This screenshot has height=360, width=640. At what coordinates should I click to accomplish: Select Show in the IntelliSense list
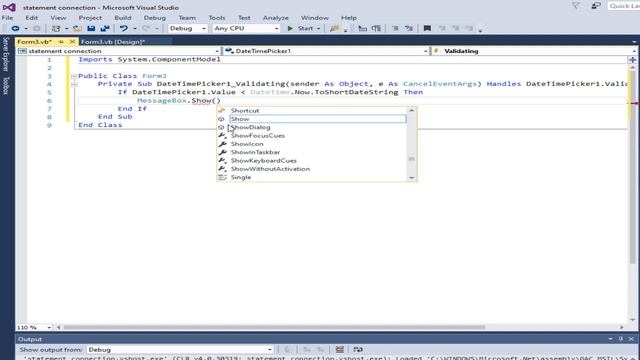[x=312, y=119]
